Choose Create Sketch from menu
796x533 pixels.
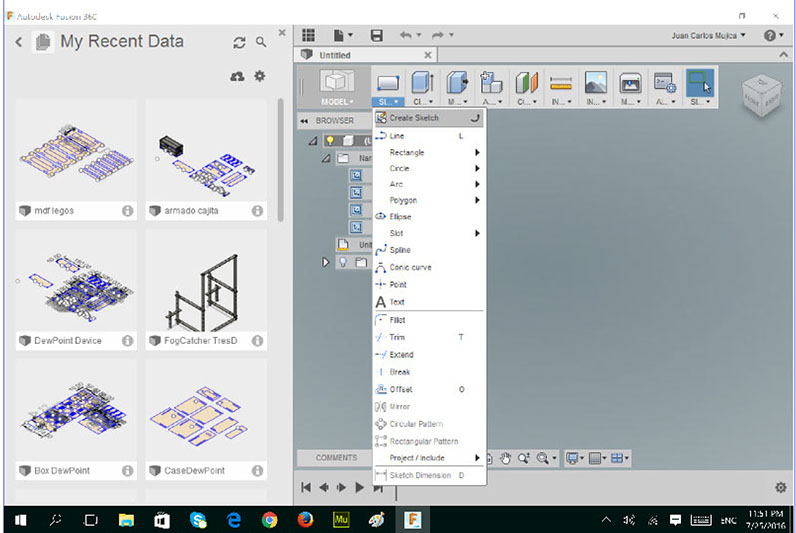(429, 118)
